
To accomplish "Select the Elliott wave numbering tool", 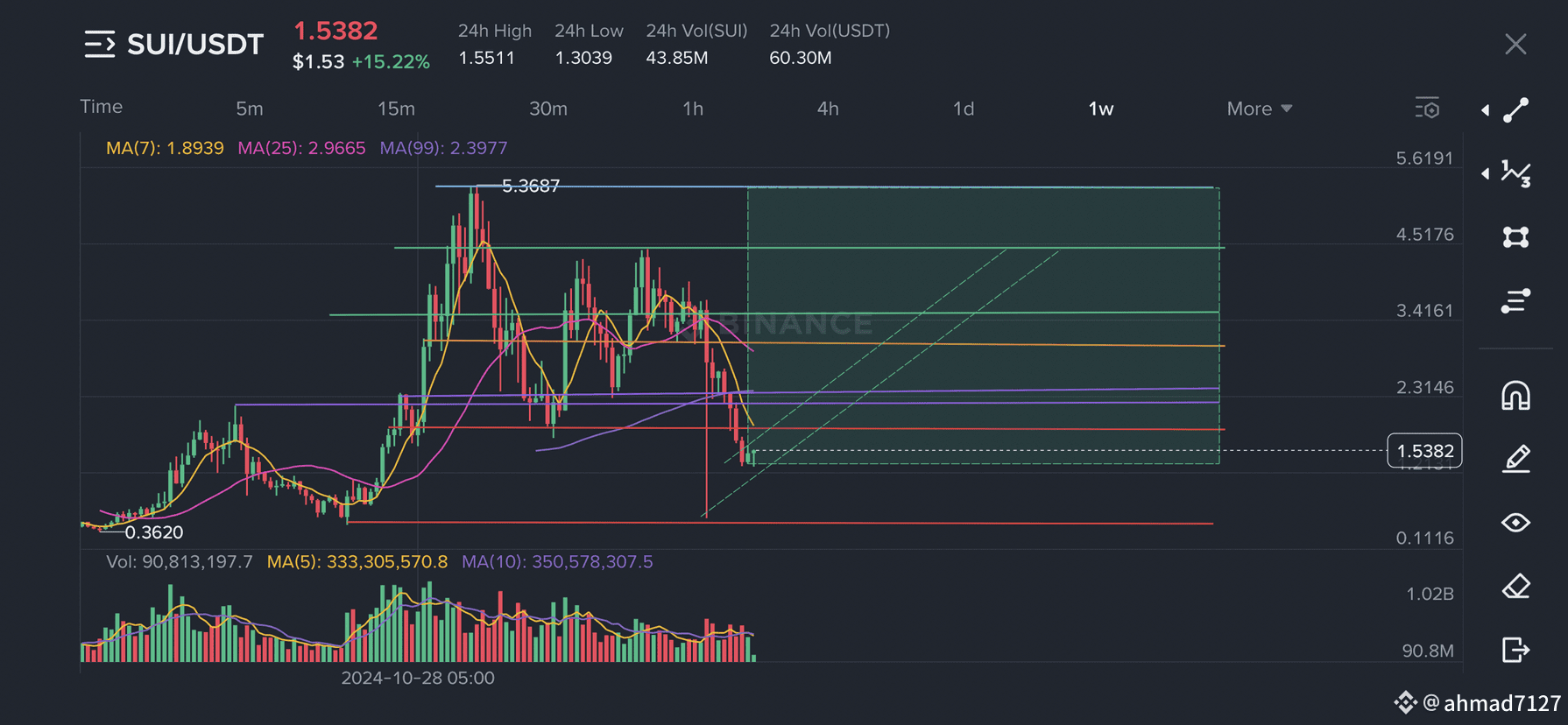I will pos(1516,173).
